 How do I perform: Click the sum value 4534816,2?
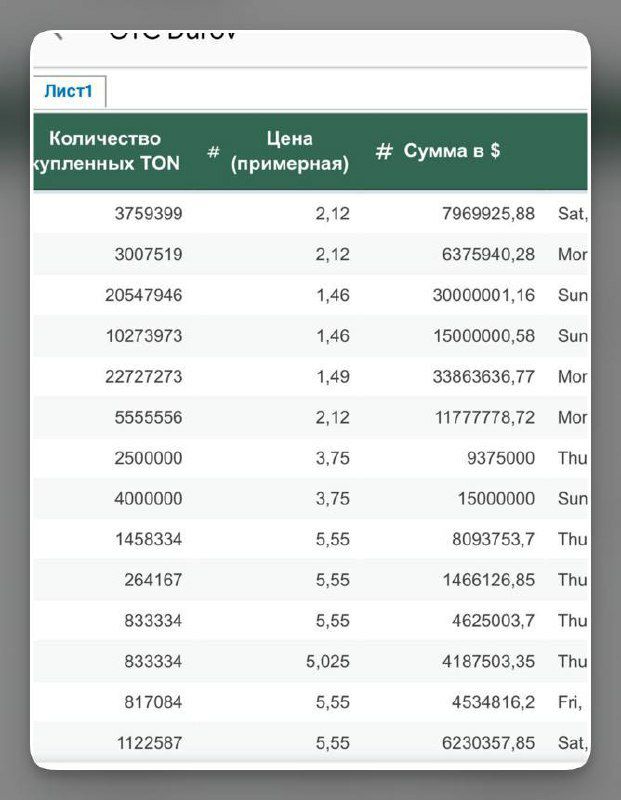(493, 702)
